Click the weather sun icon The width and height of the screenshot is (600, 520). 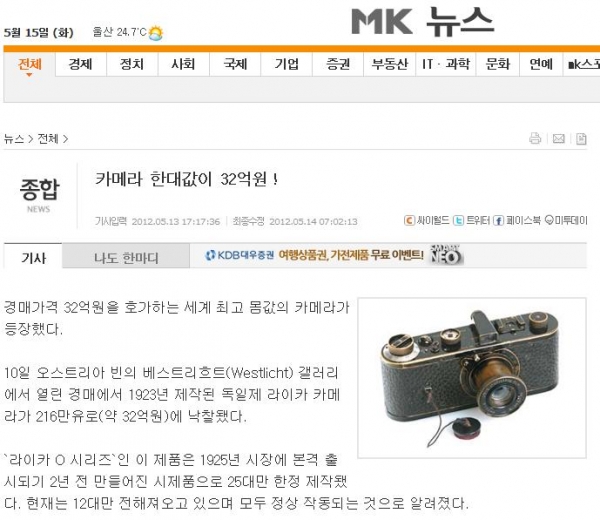pyautogui.click(x=155, y=33)
